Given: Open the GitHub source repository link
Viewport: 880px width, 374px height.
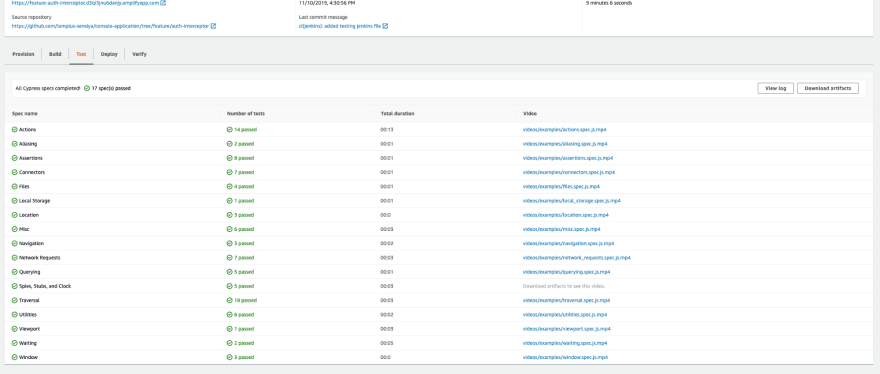Looking at the screenshot, I should tap(110, 26).
